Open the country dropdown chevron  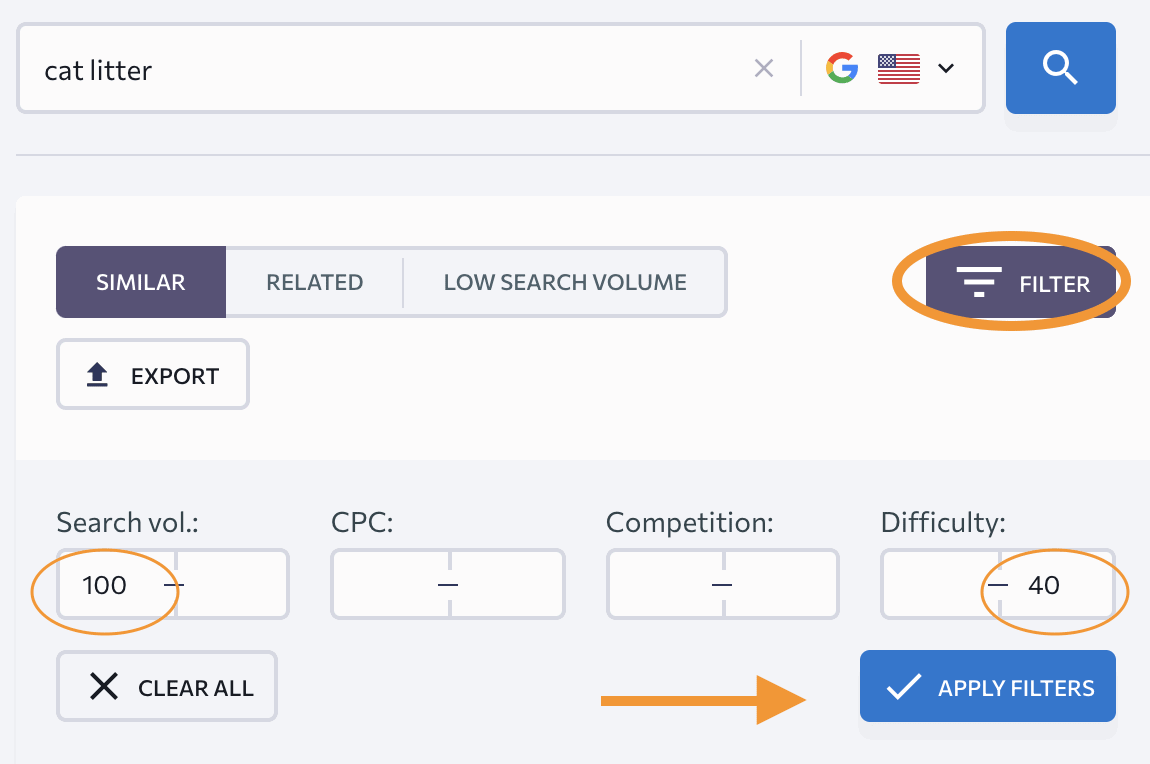[x=946, y=68]
